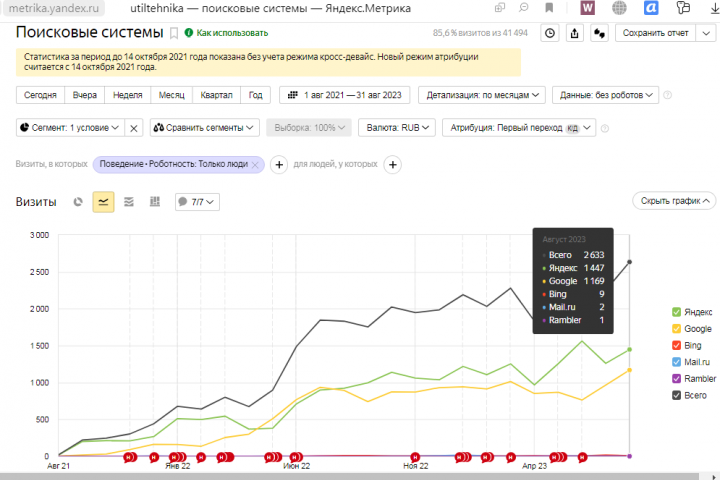Open Валюта: RUB dropdown
The image size is (720, 480).
[397, 128]
